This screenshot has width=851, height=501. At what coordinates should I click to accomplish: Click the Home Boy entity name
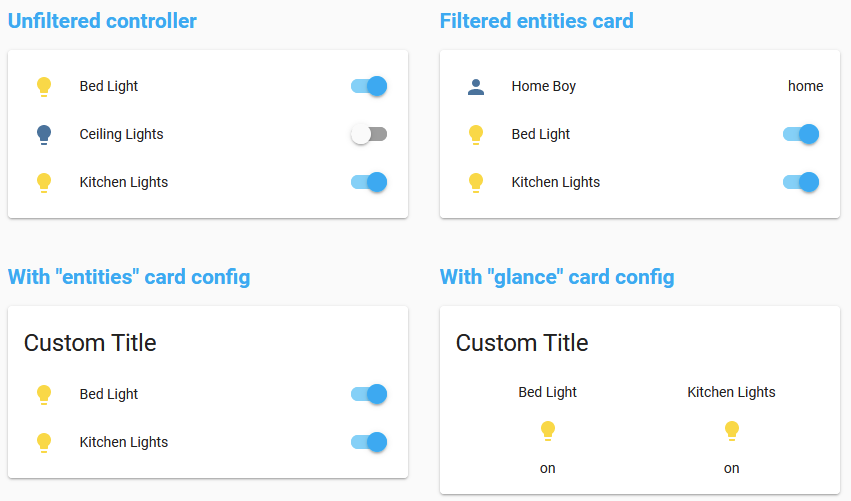[x=543, y=86]
